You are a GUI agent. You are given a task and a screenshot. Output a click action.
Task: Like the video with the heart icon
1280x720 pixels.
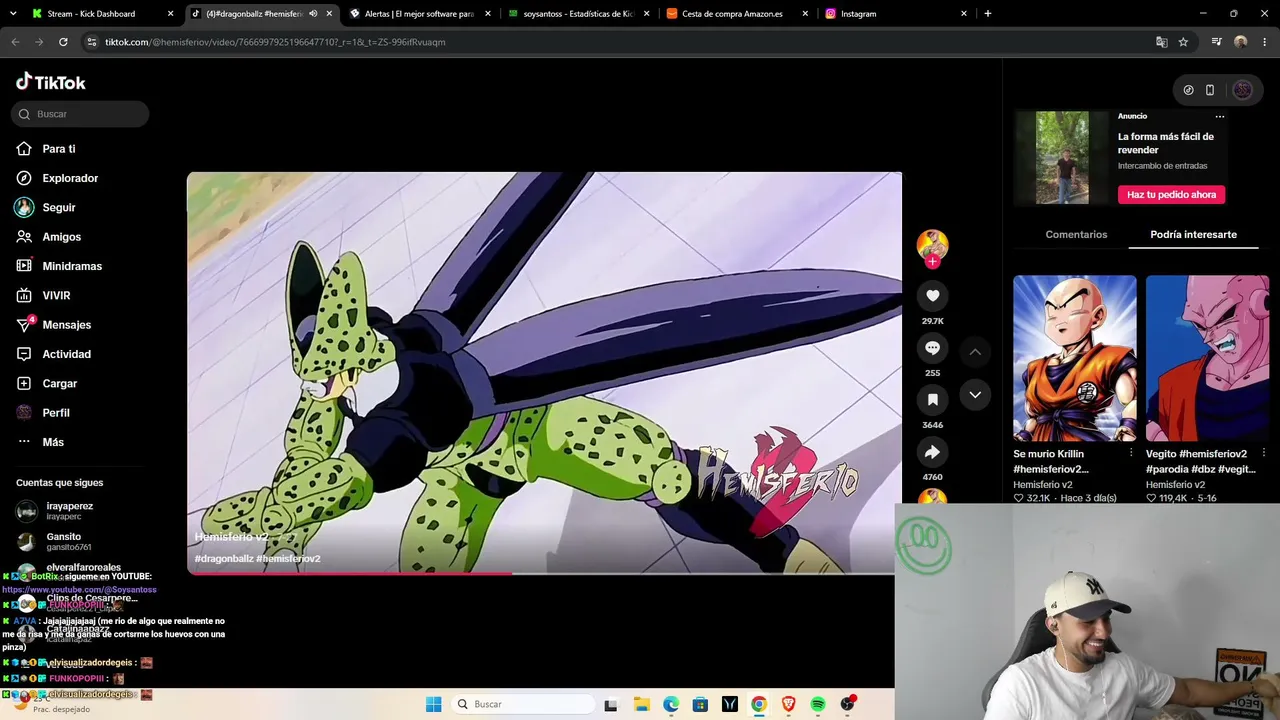932,295
